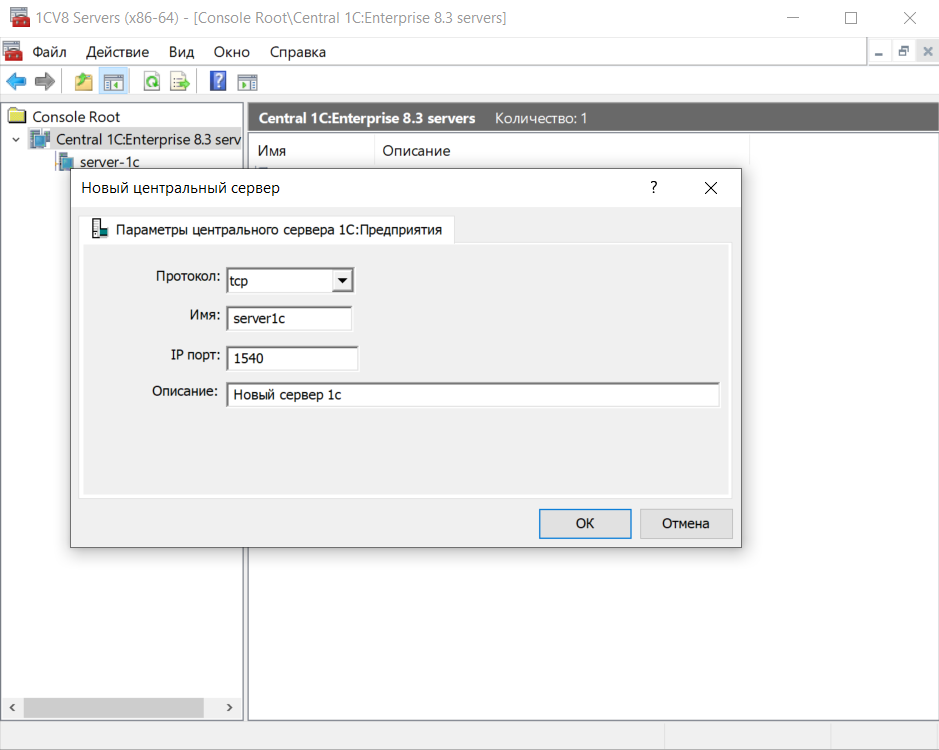Select Console Root in the tree
This screenshot has height=750, width=939.
point(76,116)
